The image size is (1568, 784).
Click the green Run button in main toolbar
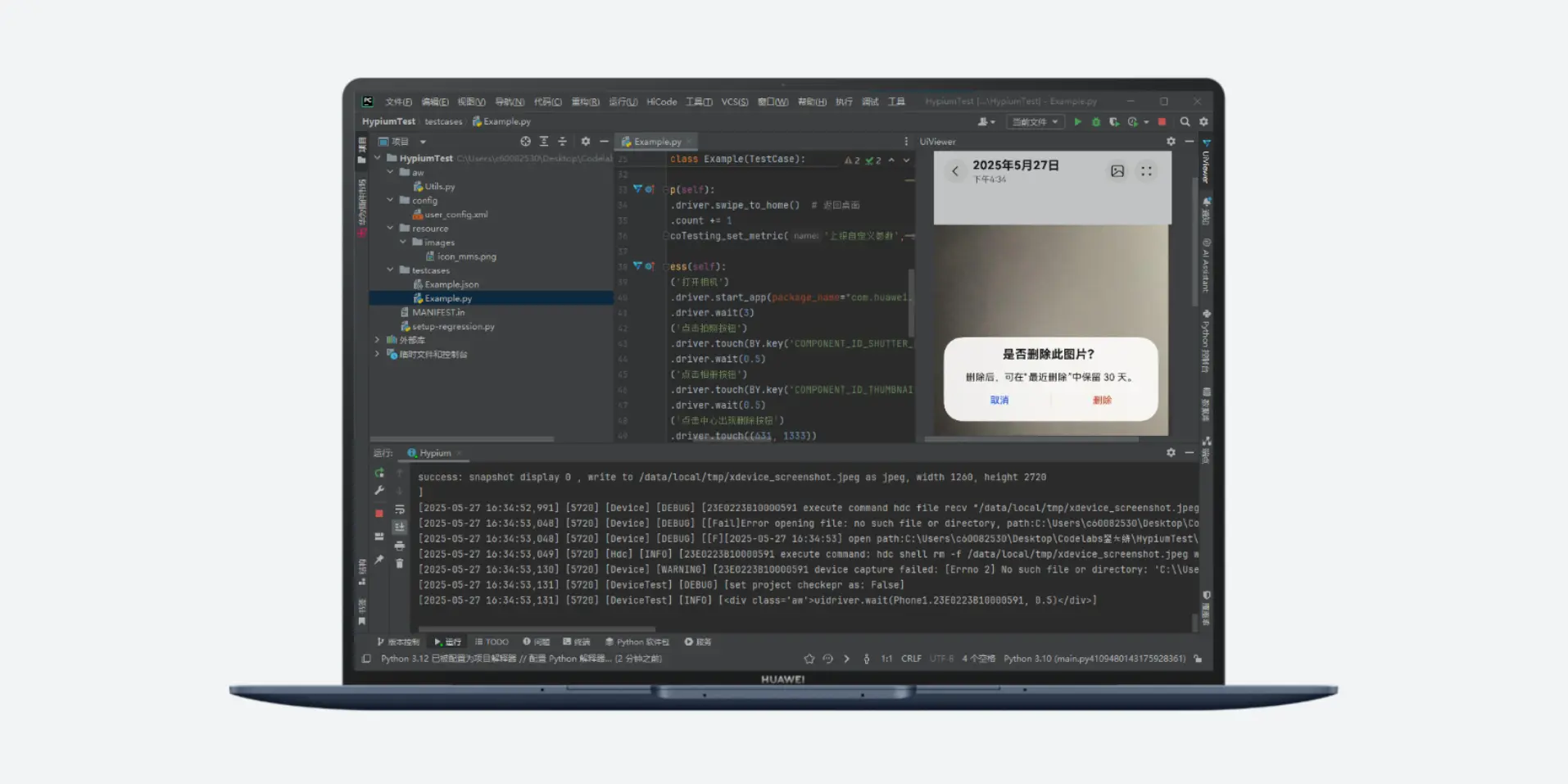(x=1077, y=122)
